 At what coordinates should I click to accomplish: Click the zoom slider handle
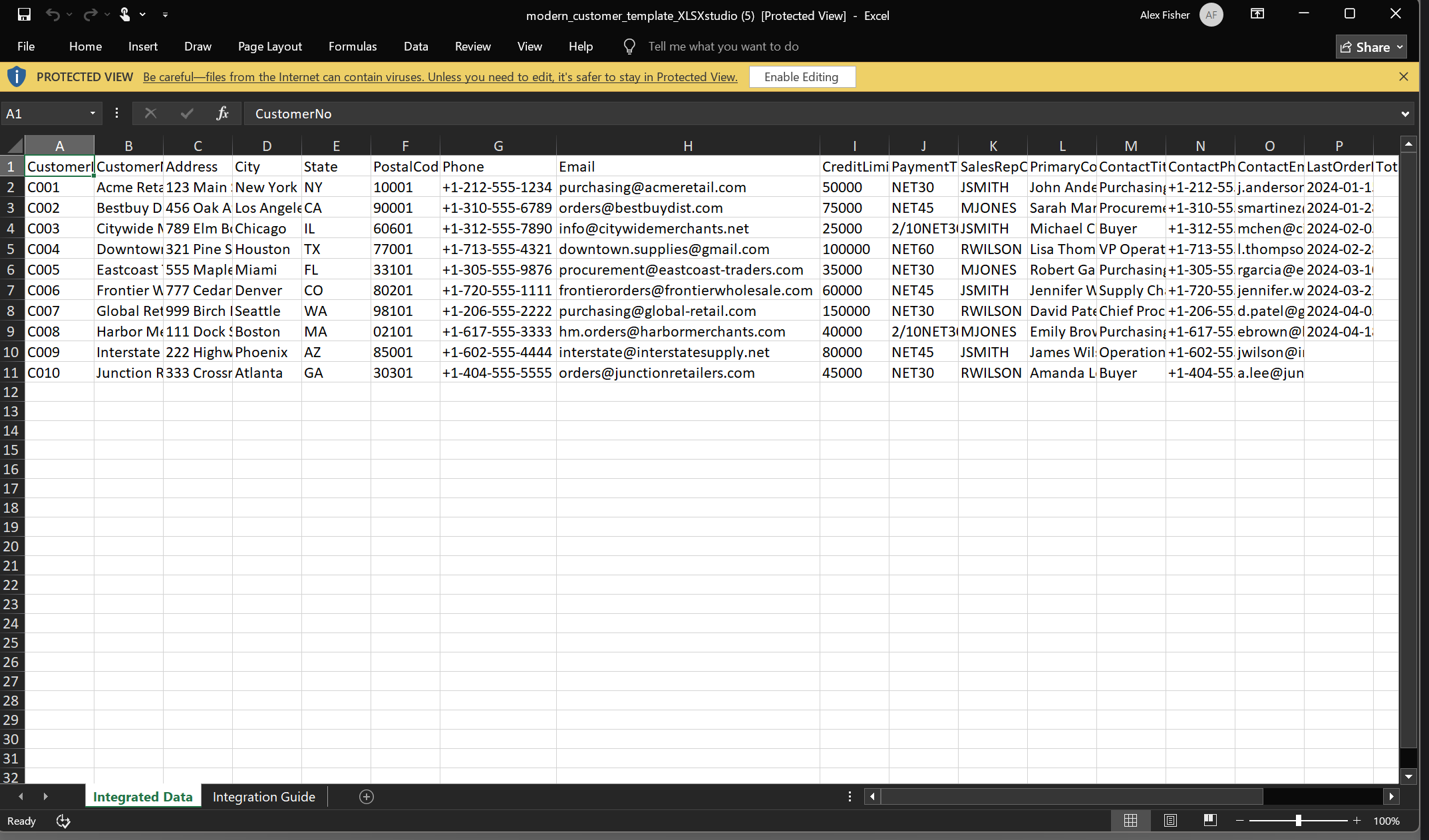tap(1298, 821)
